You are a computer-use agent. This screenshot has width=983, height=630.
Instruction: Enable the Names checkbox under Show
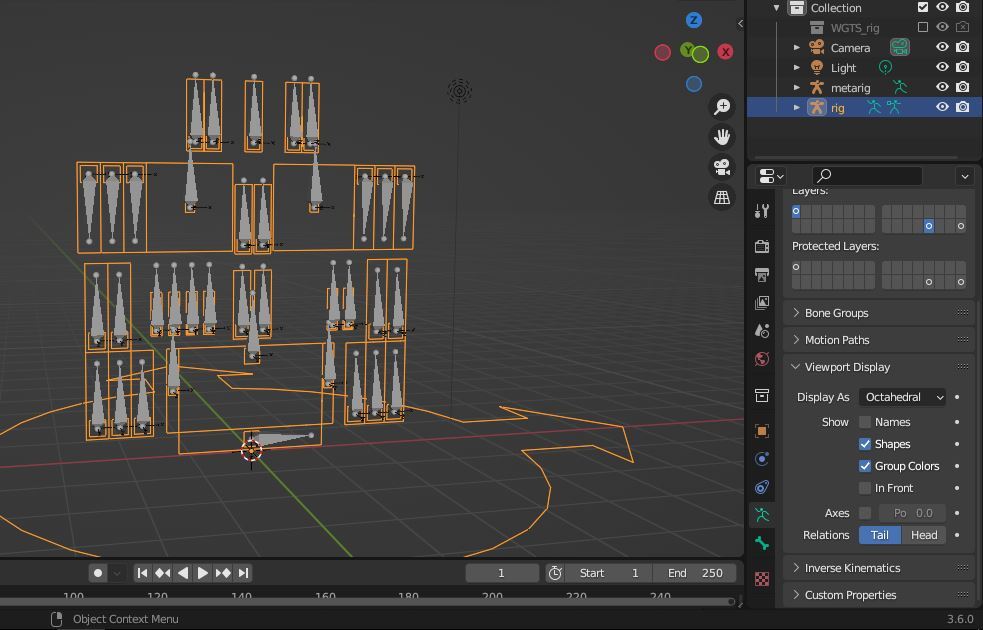(865, 422)
